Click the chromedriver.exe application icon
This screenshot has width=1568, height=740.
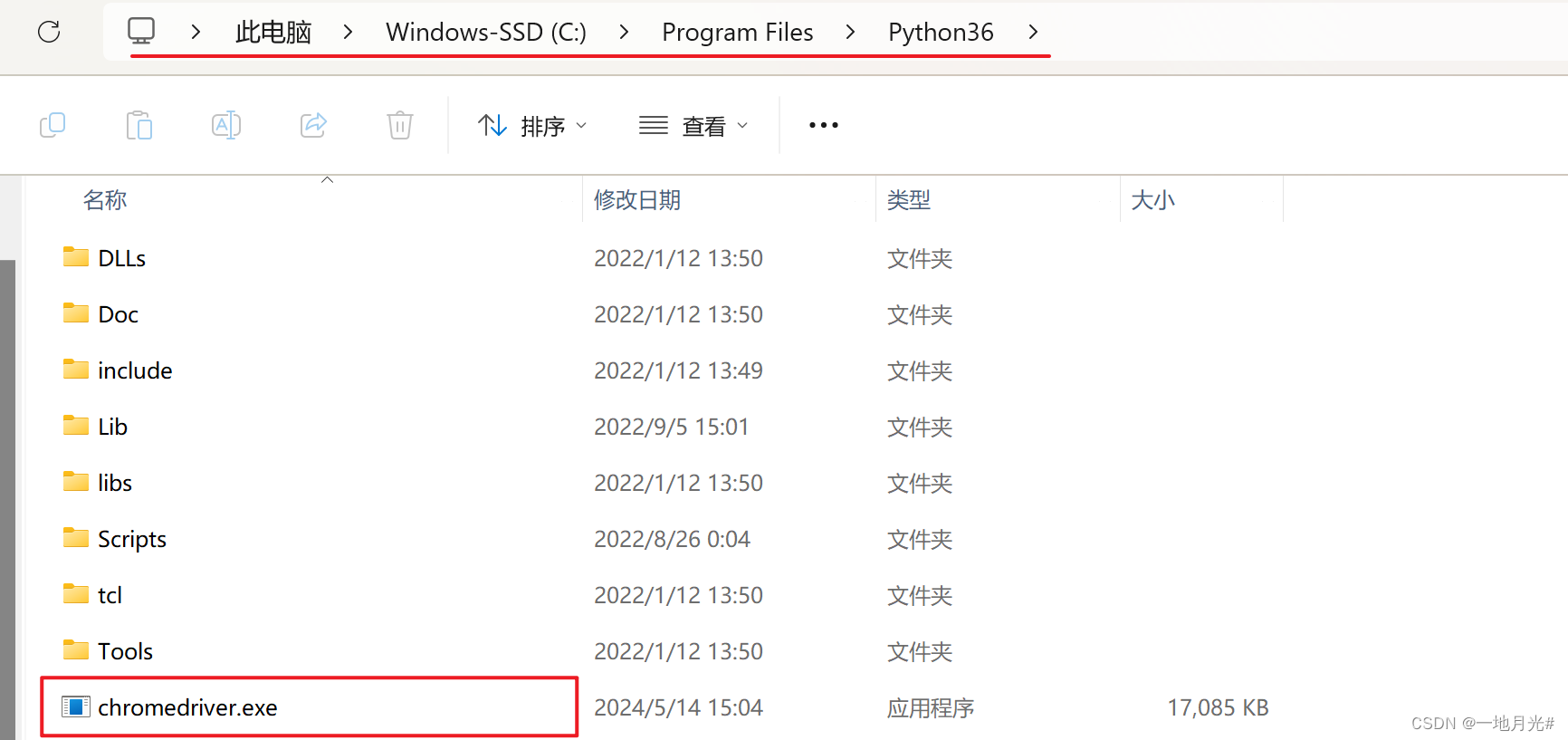coord(77,707)
